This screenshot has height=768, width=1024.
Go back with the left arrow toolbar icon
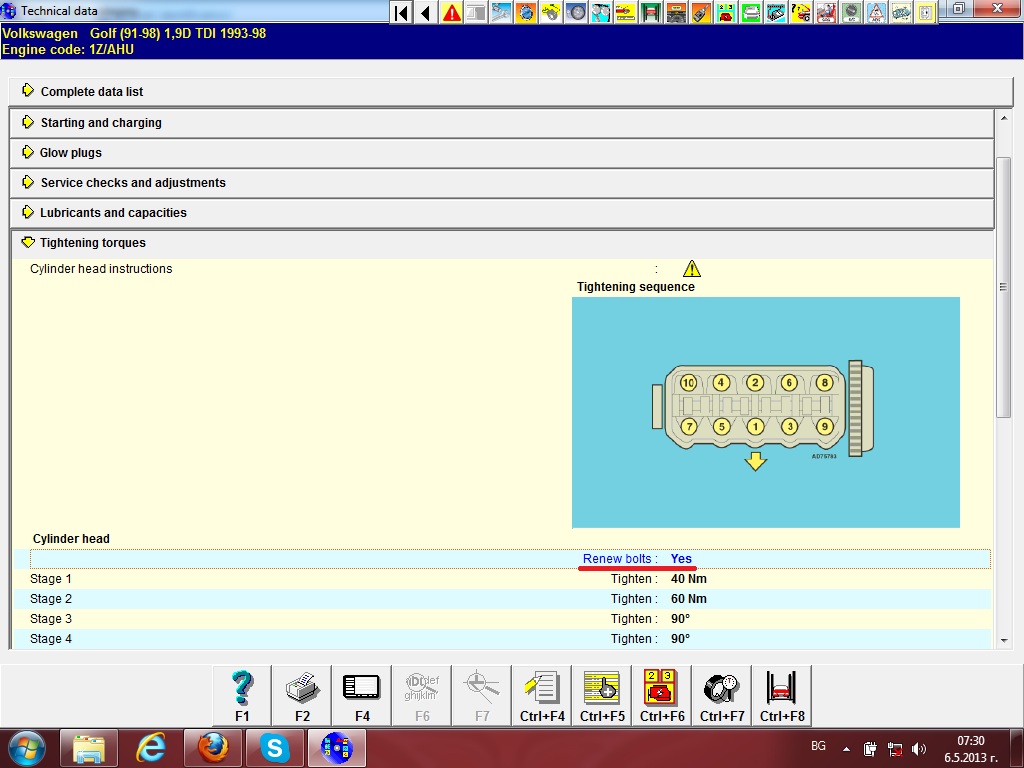tap(426, 13)
